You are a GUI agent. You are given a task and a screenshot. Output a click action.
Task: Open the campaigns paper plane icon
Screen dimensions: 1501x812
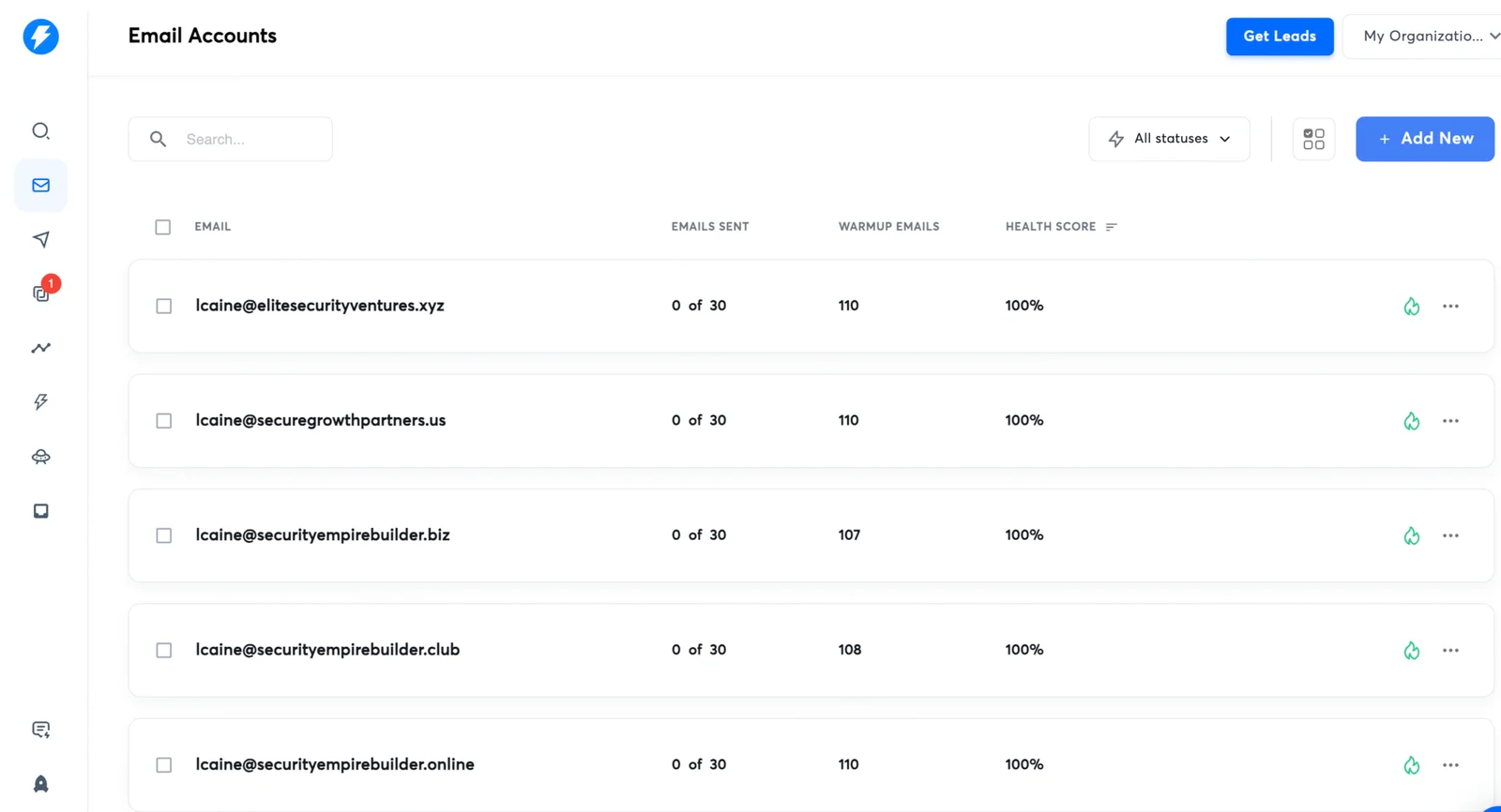(x=40, y=239)
